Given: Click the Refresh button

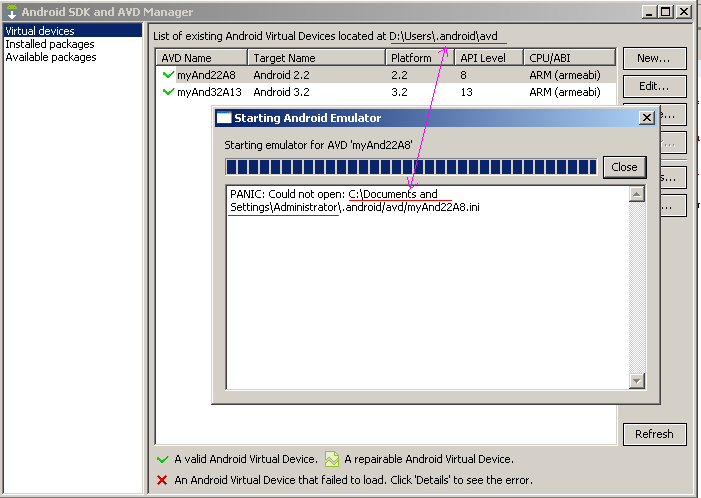Looking at the screenshot, I should 654,434.
